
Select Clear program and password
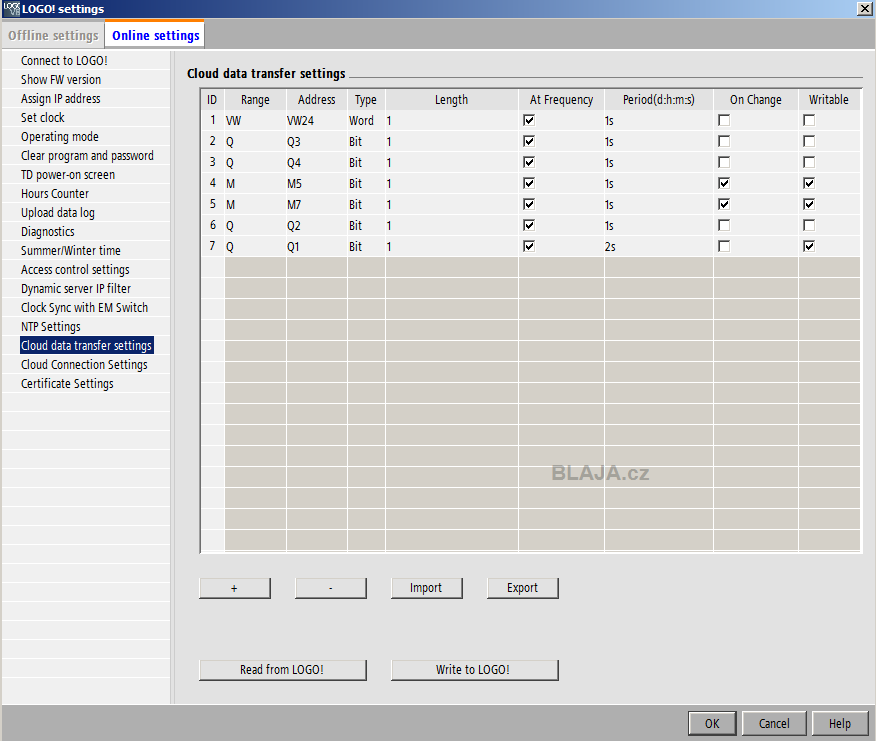[87, 155]
